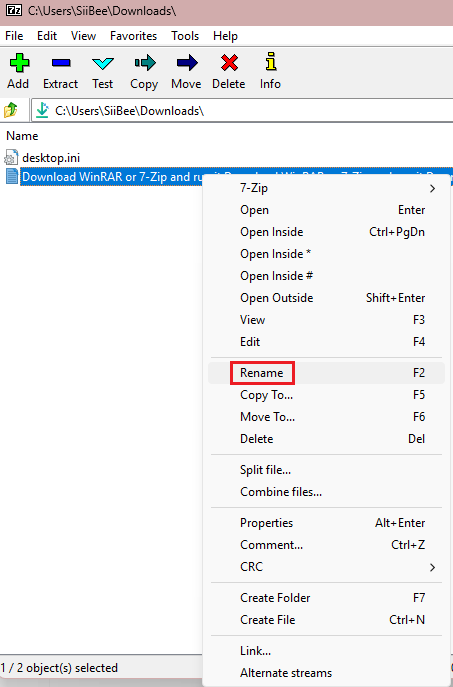Click the Move arrow icon
This screenshot has height=687, width=453.
[x=187, y=63]
